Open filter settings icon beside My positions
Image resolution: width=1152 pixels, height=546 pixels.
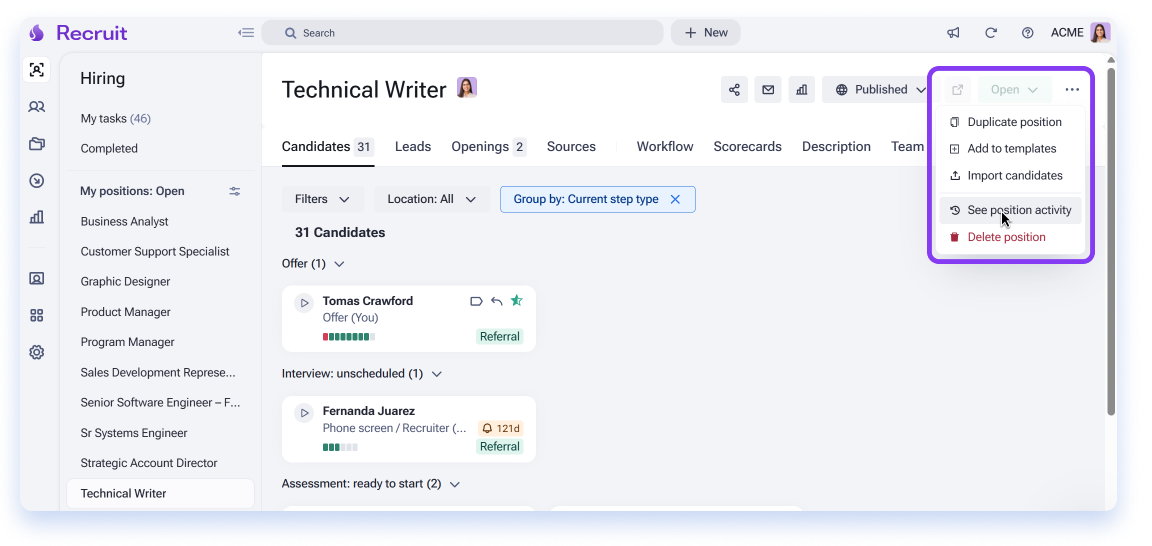pos(234,191)
